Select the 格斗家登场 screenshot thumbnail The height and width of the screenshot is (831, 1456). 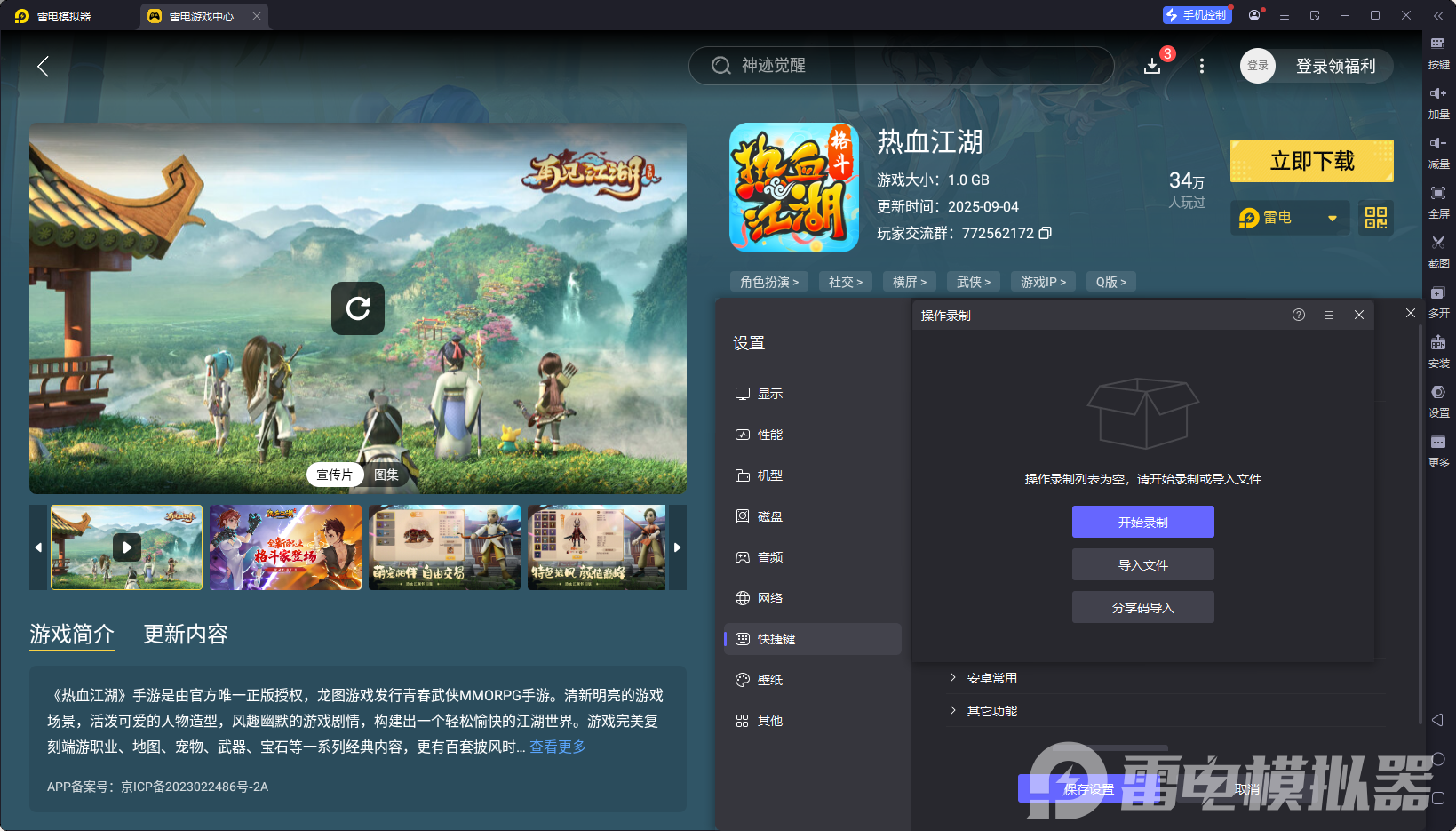click(x=286, y=547)
